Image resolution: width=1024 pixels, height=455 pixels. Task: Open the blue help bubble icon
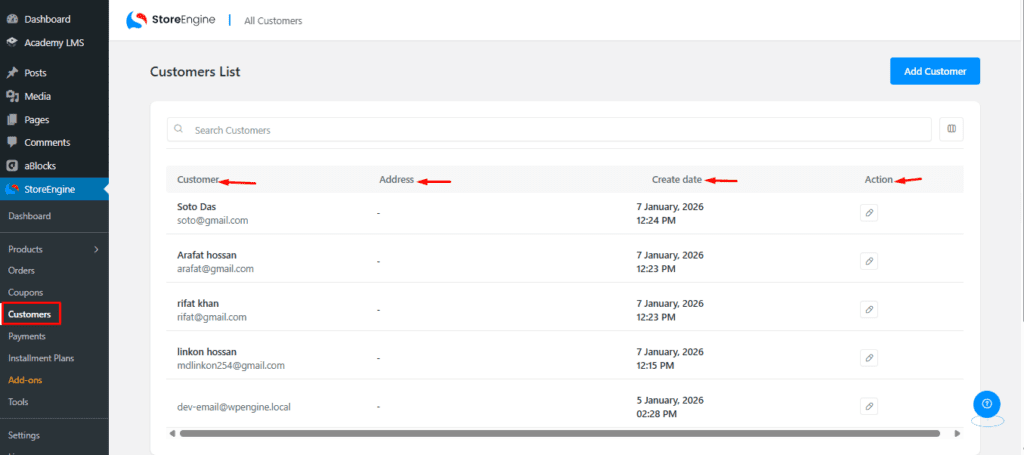tap(987, 403)
